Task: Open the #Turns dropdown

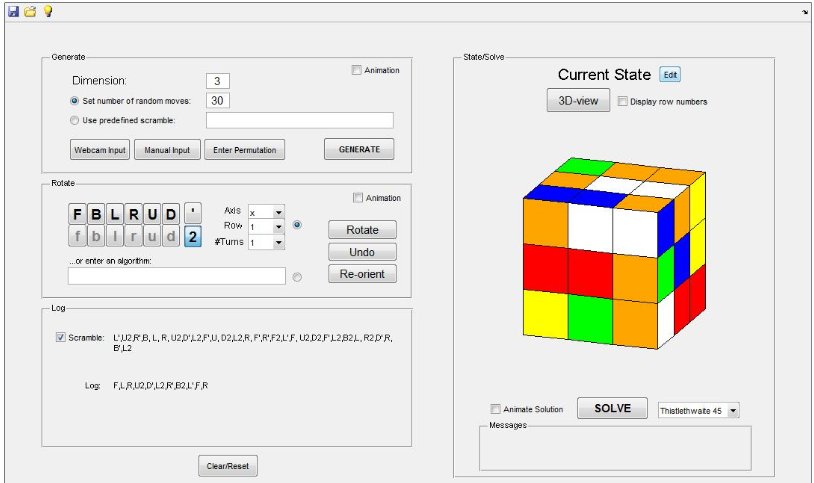Action: [x=278, y=243]
